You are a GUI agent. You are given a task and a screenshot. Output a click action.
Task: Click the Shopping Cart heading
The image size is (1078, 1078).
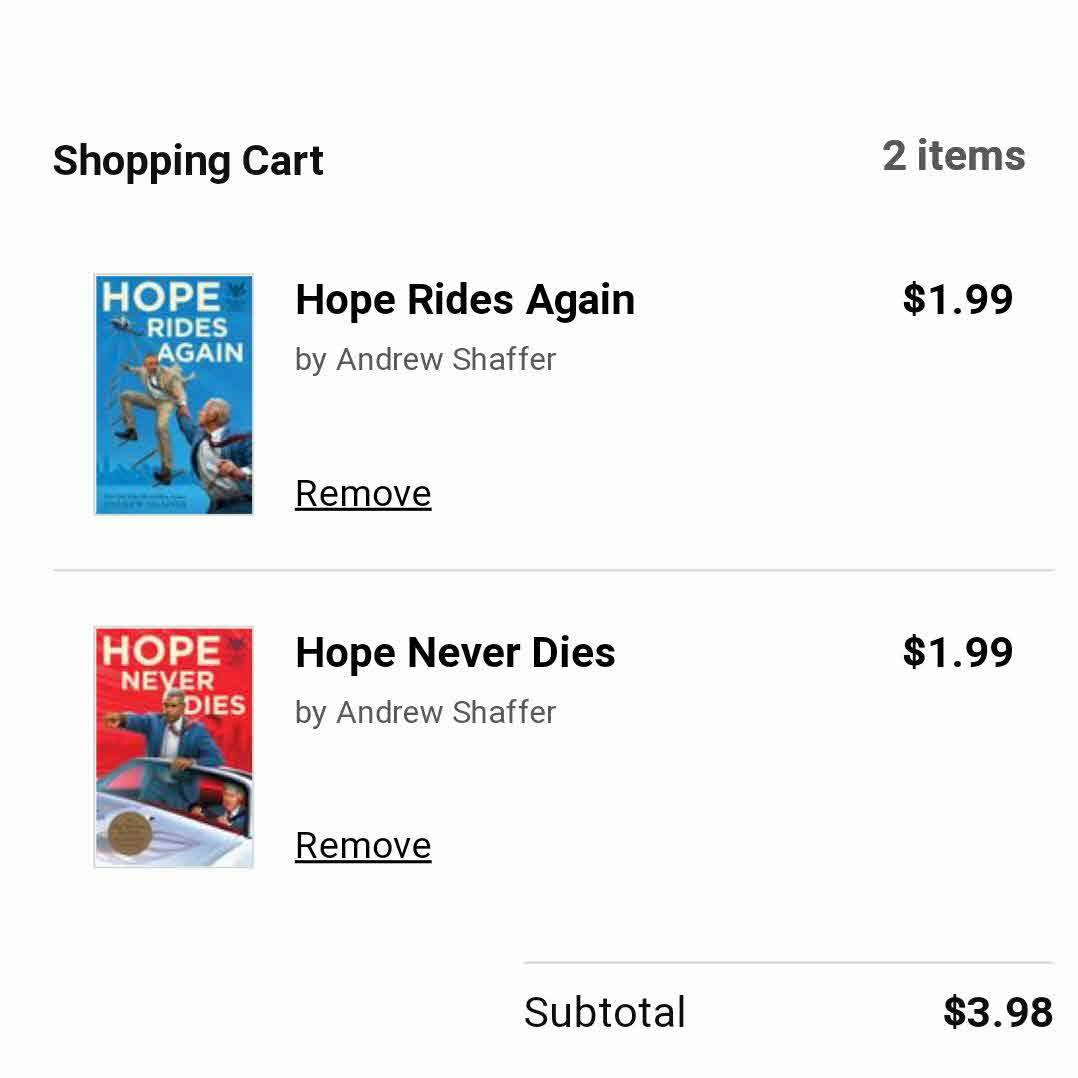tap(188, 161)
